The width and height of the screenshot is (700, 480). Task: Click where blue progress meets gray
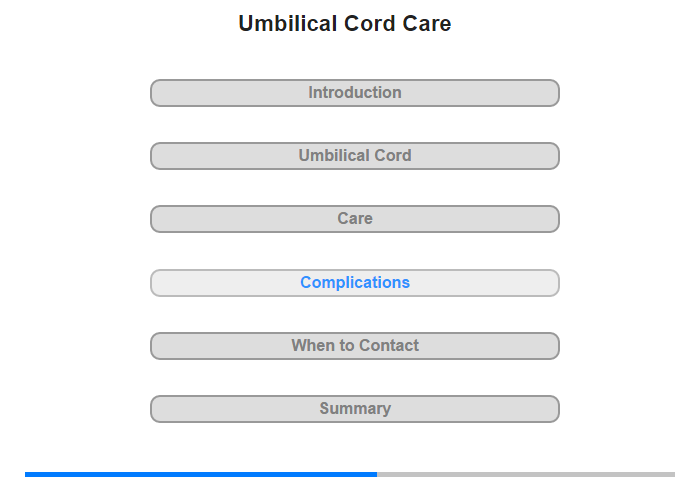pyautogui.click(x=377, y=474)
